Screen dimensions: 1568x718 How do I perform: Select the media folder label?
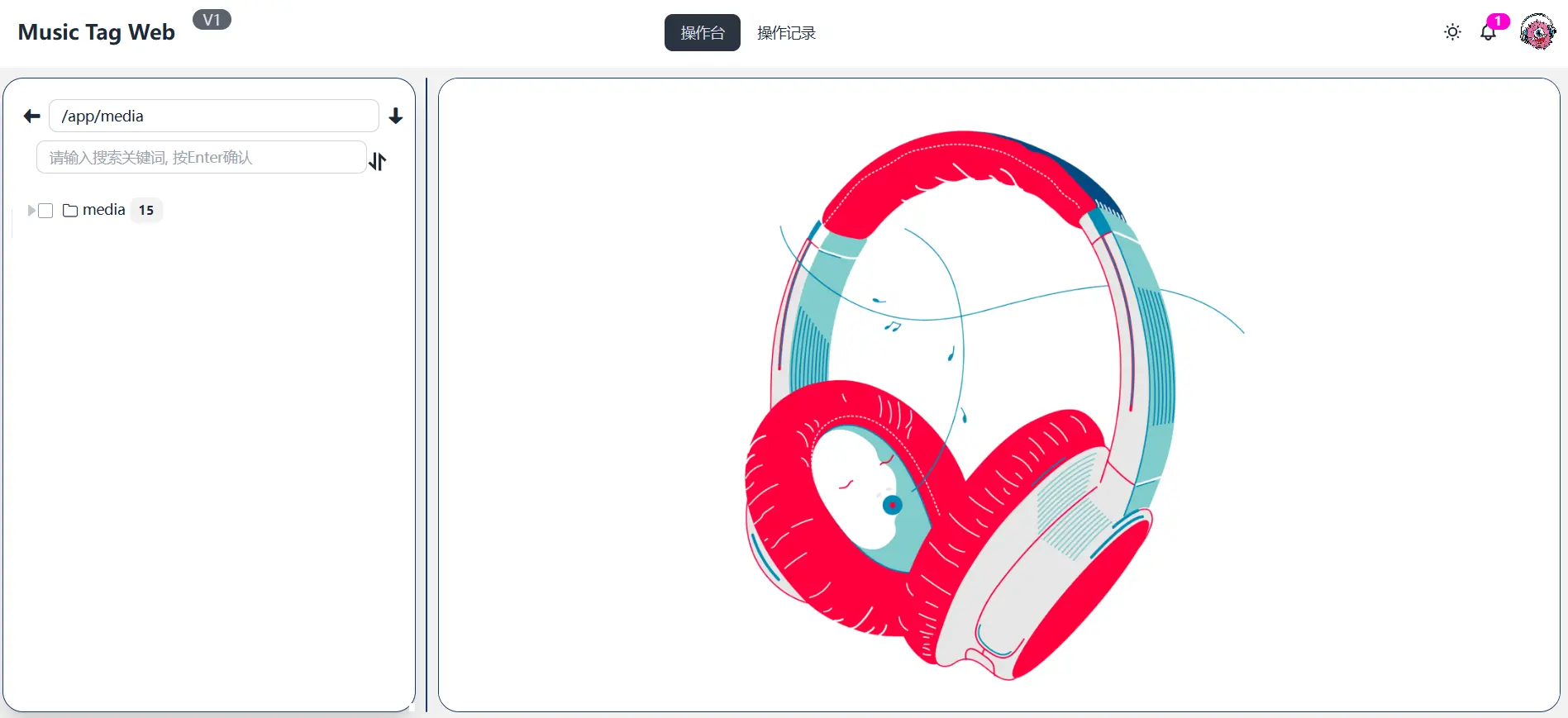[104, 210]
